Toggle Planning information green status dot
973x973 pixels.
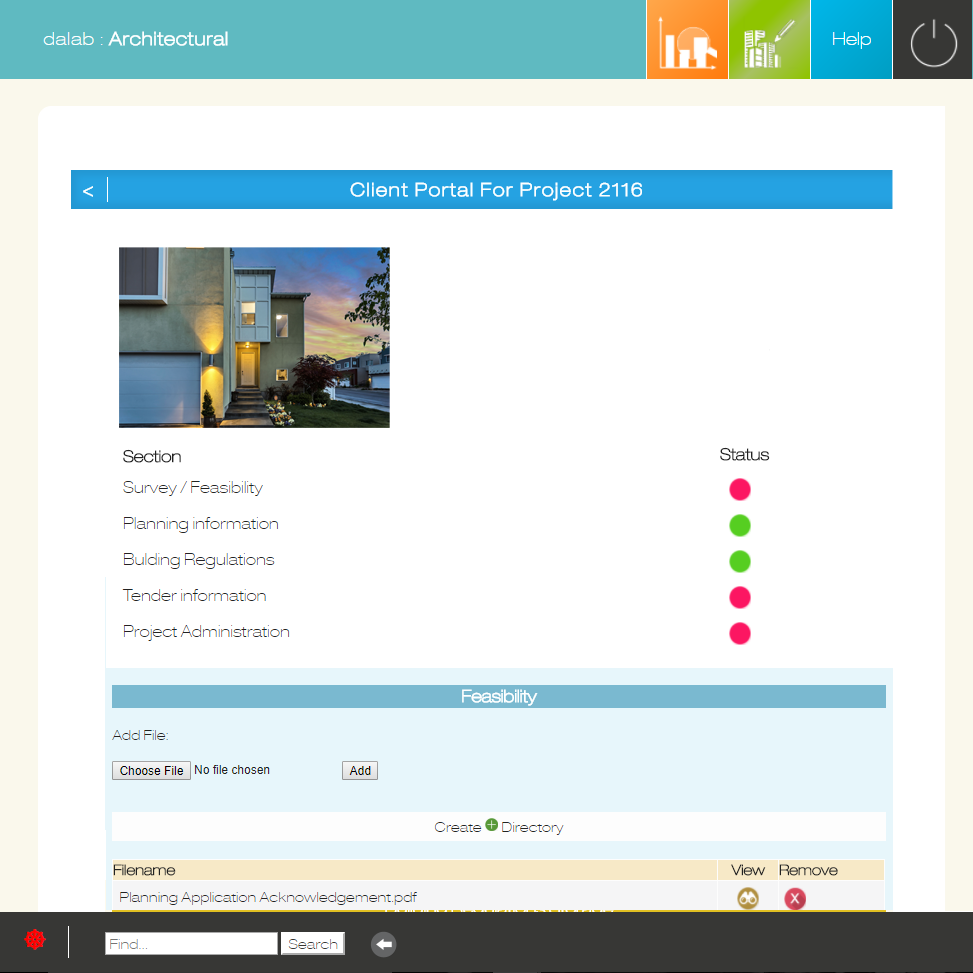[x=739, y=525]
